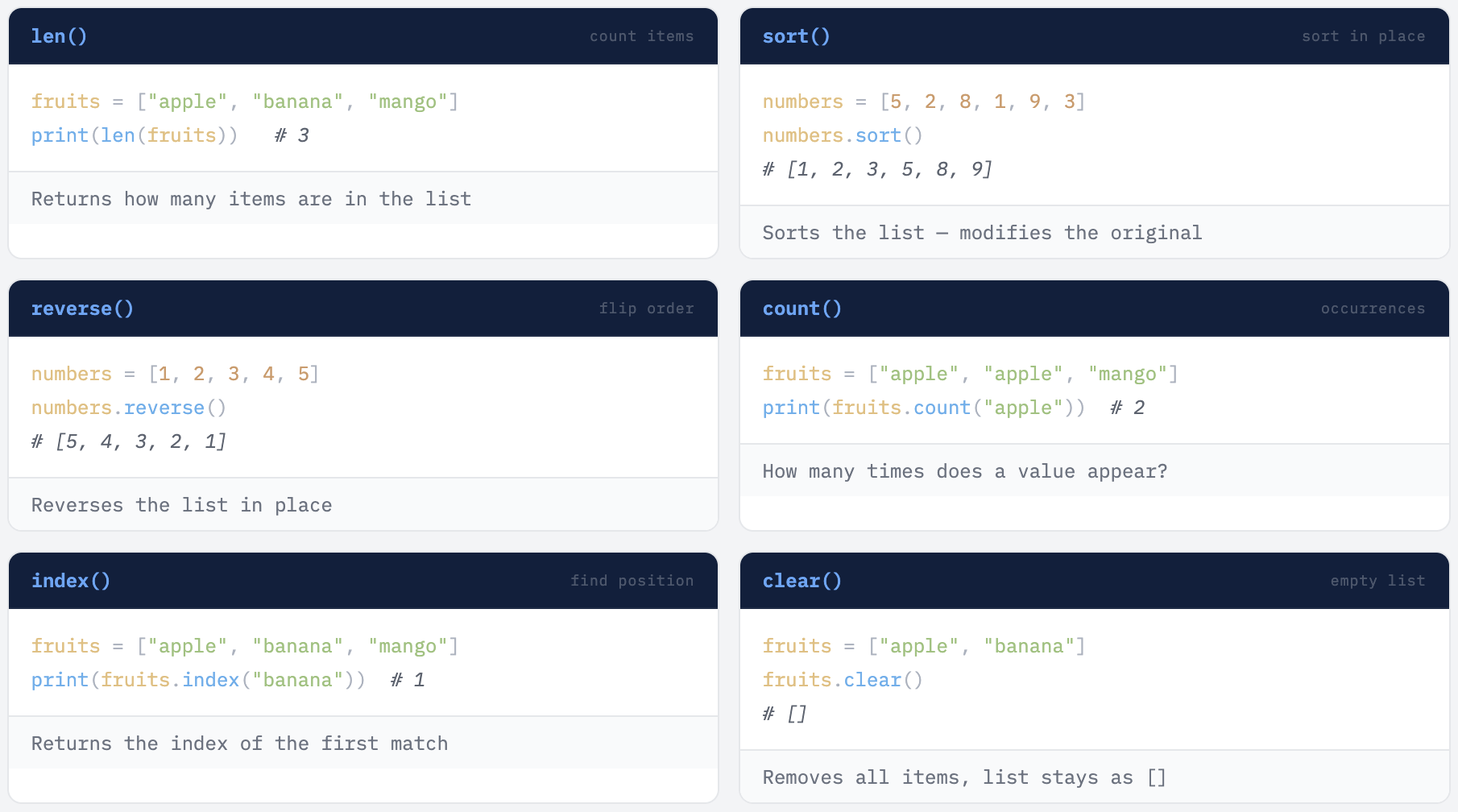Select the "flip order" label
The width and height of the screenshot is (1458, 812).
tap(646, 309)
